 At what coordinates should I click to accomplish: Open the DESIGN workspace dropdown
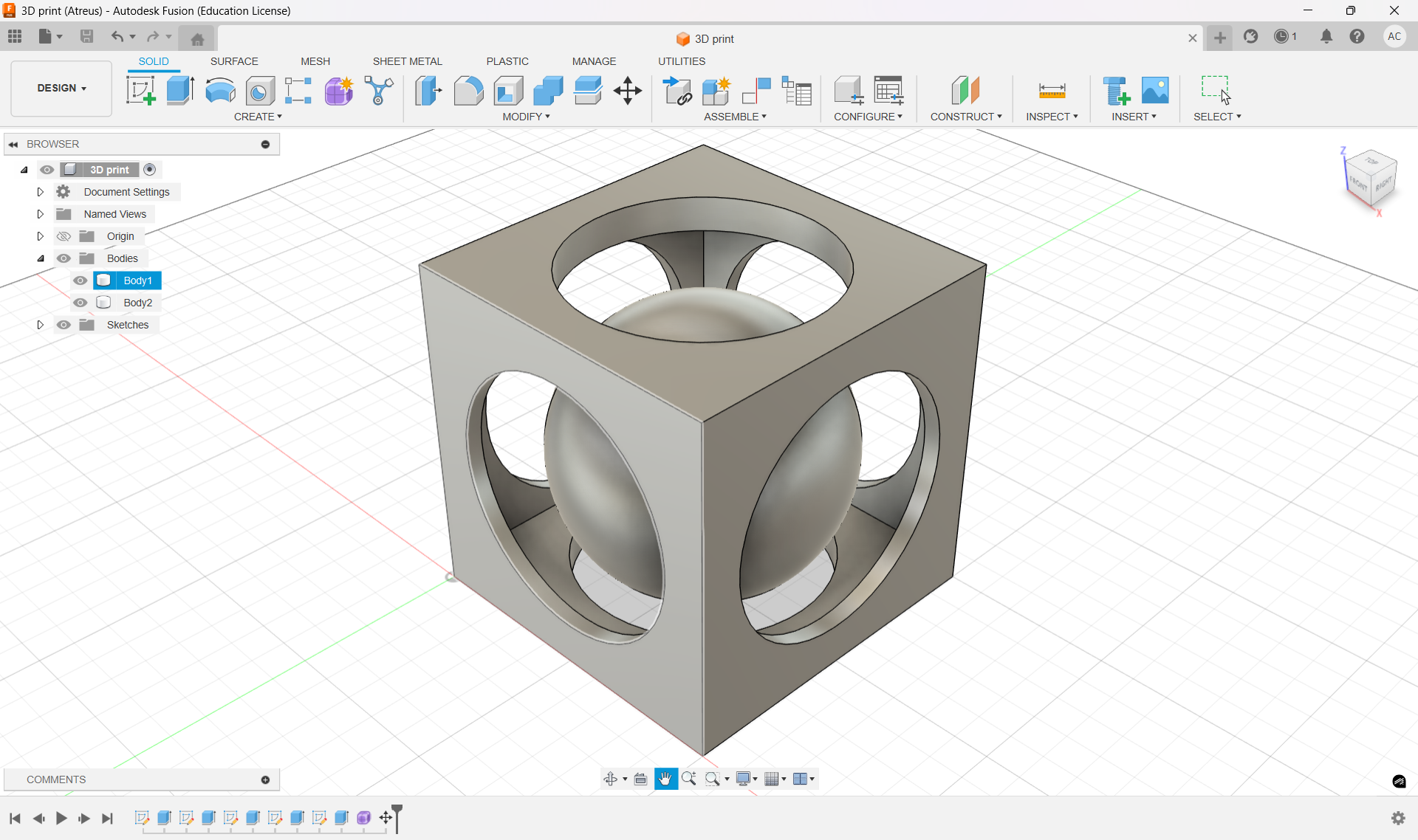61,88
